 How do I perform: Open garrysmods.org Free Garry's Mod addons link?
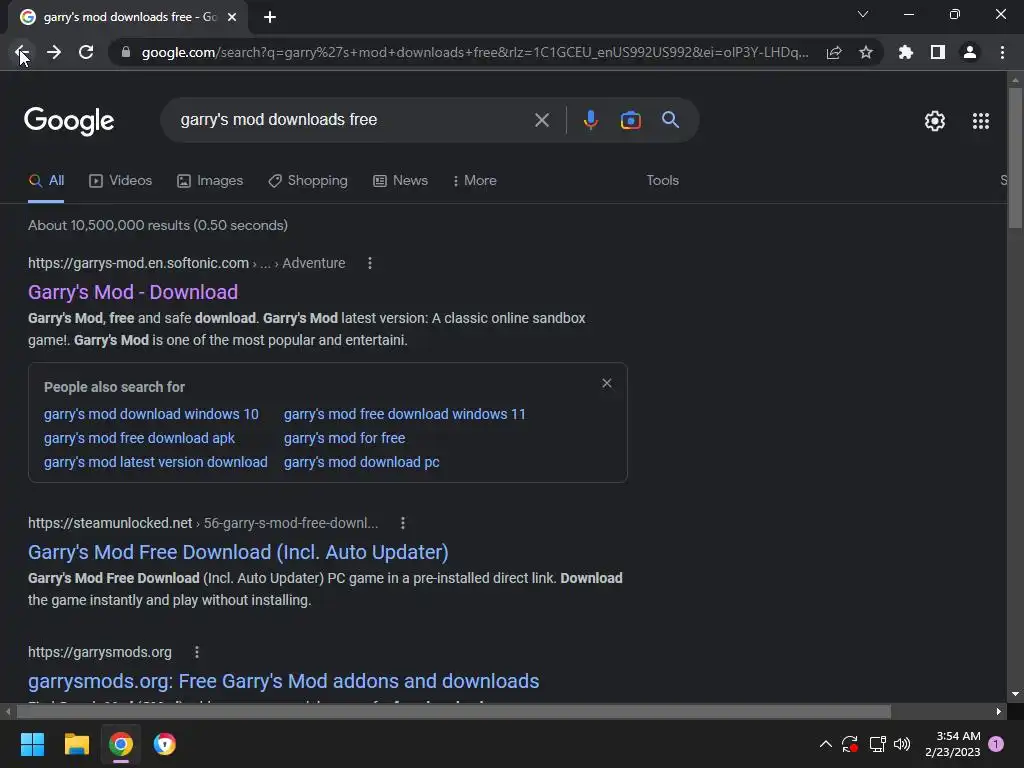tap(283, 681)
